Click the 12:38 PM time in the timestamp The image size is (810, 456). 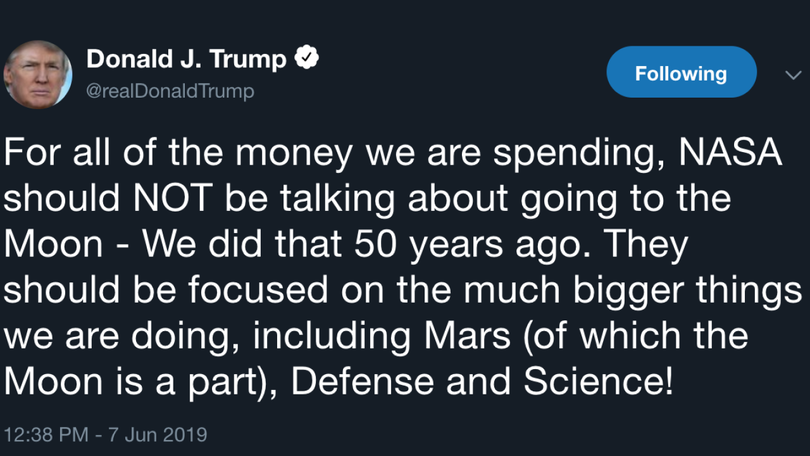[x=45, y=435]
